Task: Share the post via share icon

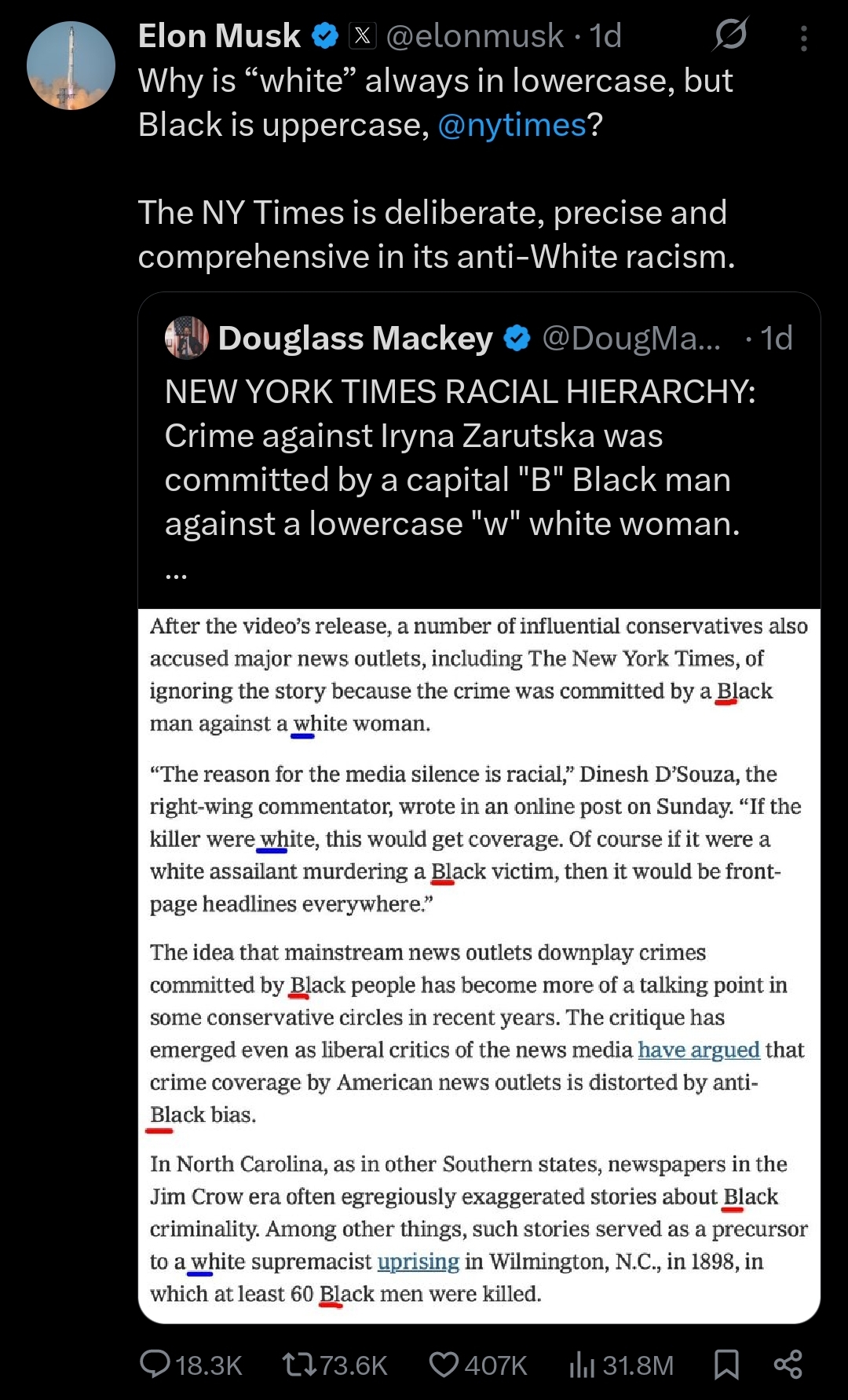Action: pyautogui.click(x=788, y=1365)
